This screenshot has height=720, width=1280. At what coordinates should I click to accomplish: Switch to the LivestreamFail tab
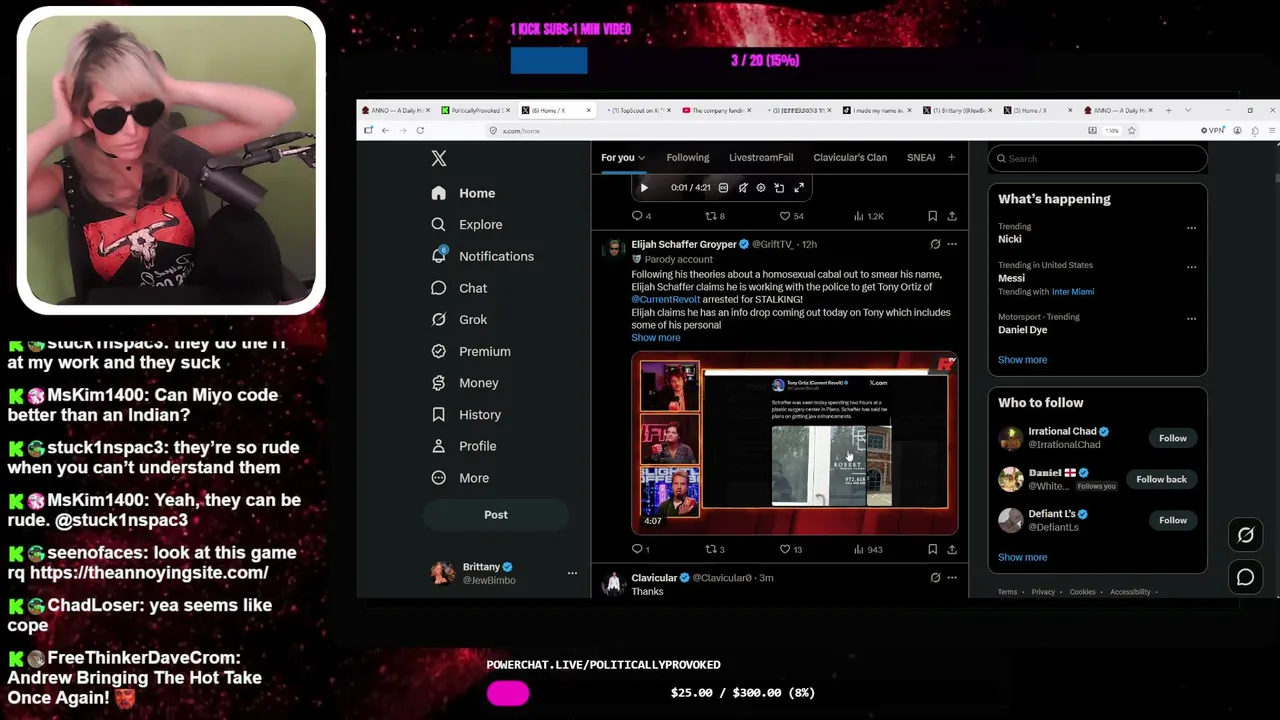[x=761, y=158]
